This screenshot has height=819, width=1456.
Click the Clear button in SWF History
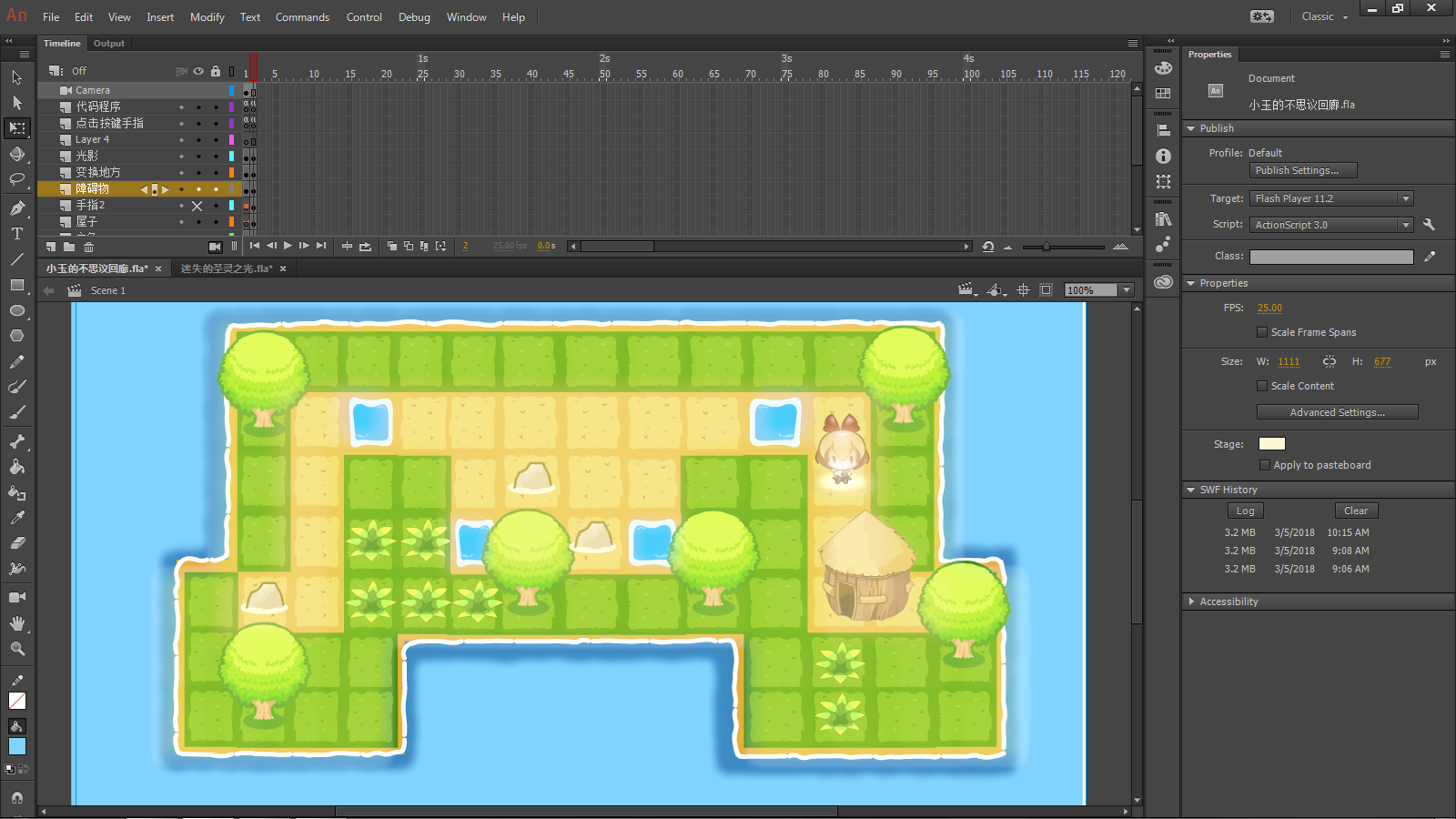click(1356, 511)
